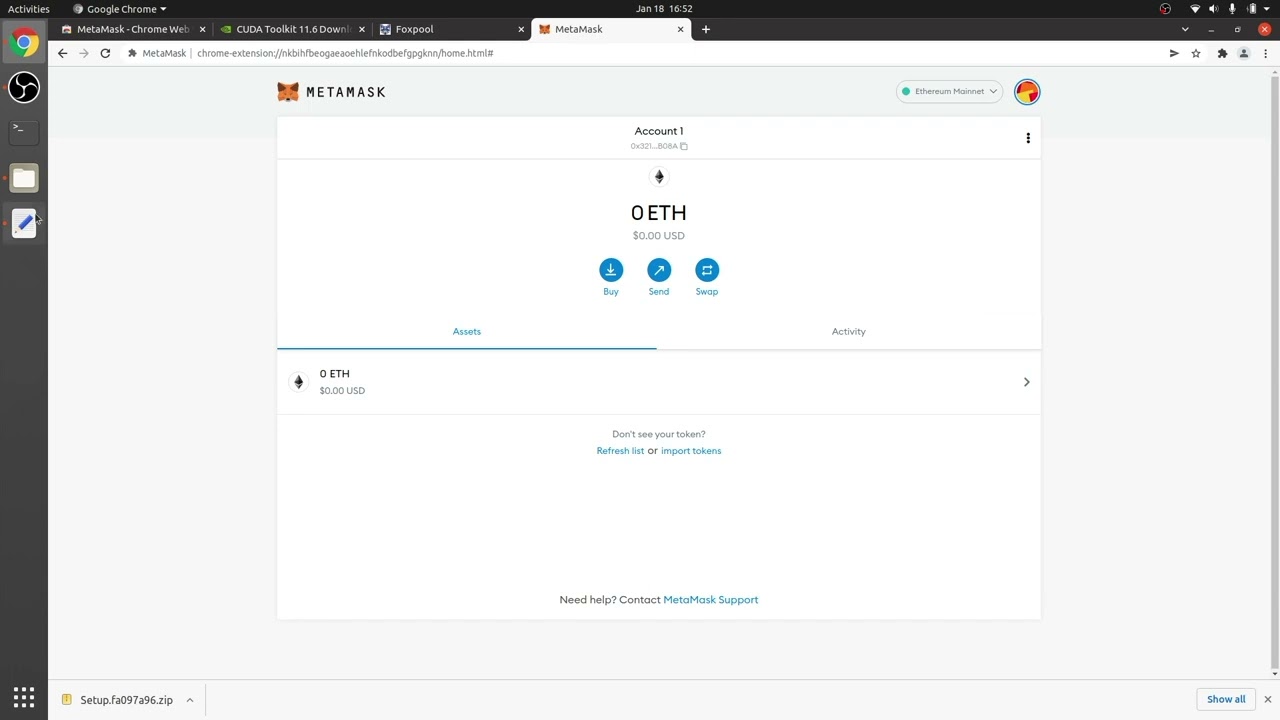The width and height of the screenshot is (1280, 720).
Task: Close the CUDA Toolkit tab
Action: pyautogui.click(x=362, y=29)
